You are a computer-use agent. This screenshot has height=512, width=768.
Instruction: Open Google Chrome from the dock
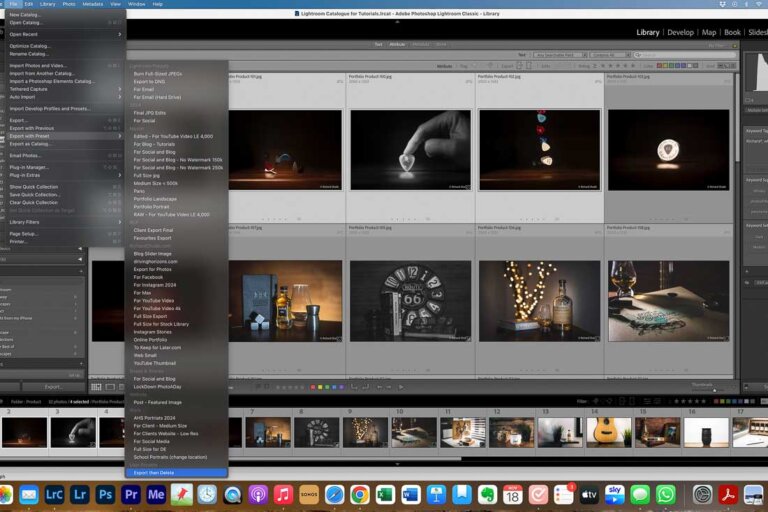click(x=360, y=495)
